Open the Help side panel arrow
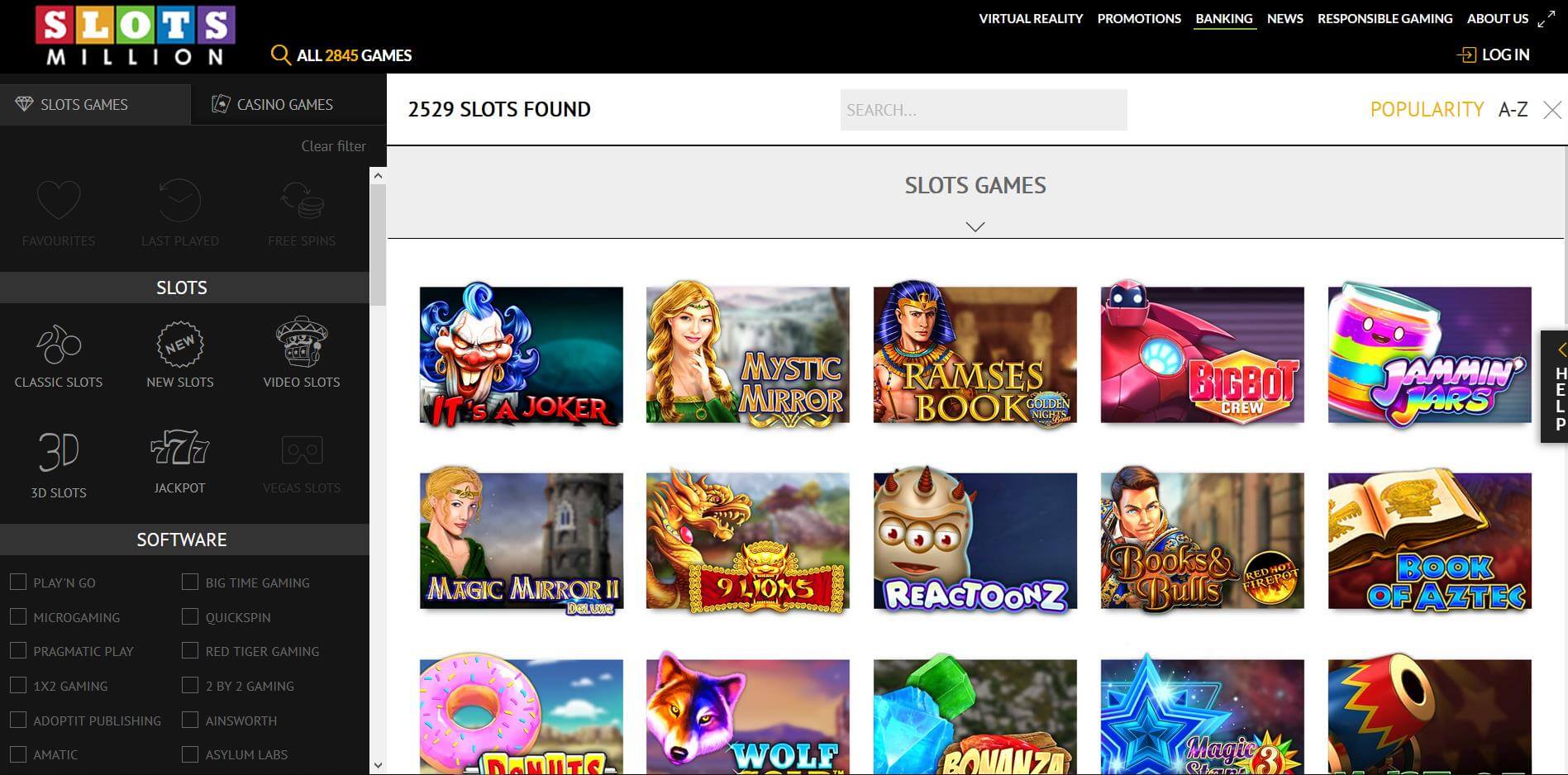The image size is (1568, 775). tap(1560, 350)
